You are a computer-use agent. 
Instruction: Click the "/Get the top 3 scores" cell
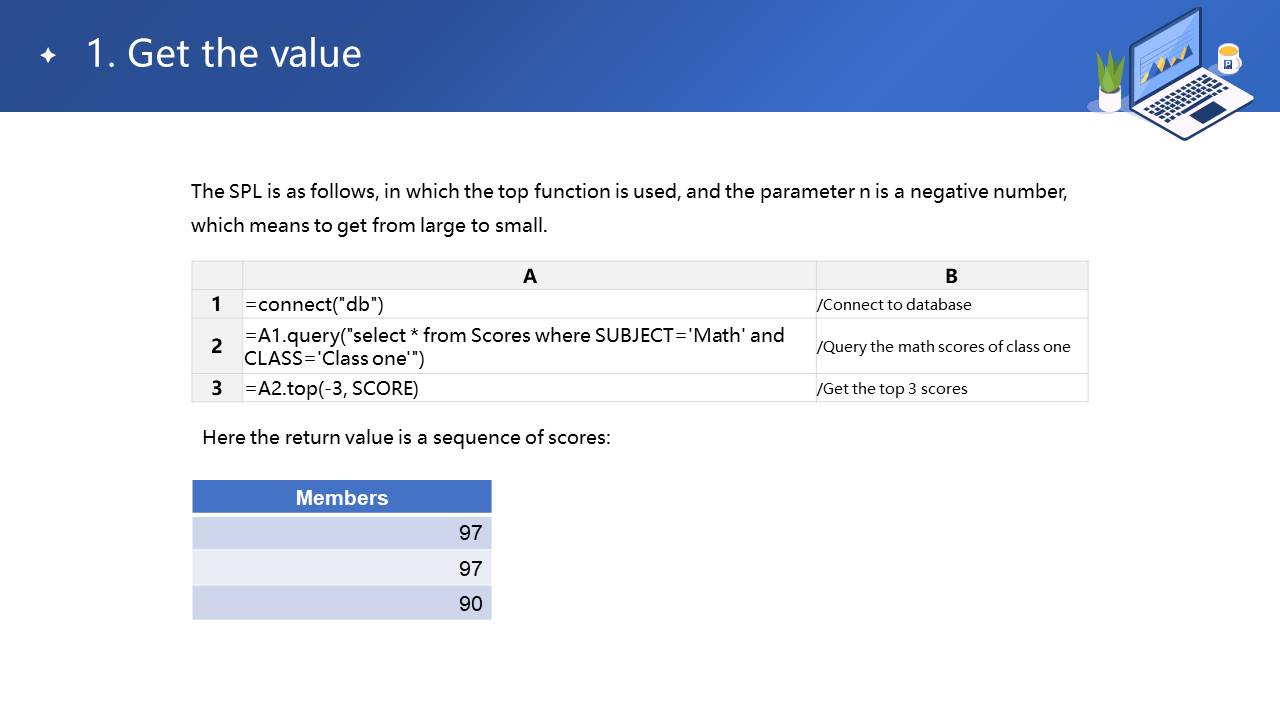click(x=951, y=388)
